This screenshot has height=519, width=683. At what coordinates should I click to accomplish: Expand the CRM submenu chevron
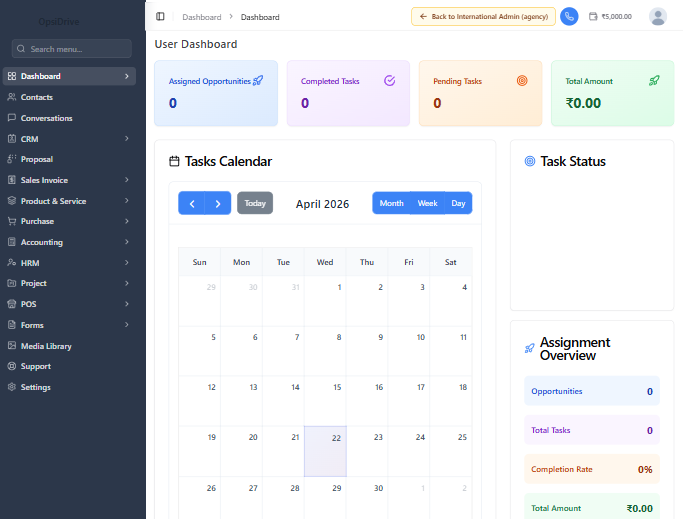127,139
